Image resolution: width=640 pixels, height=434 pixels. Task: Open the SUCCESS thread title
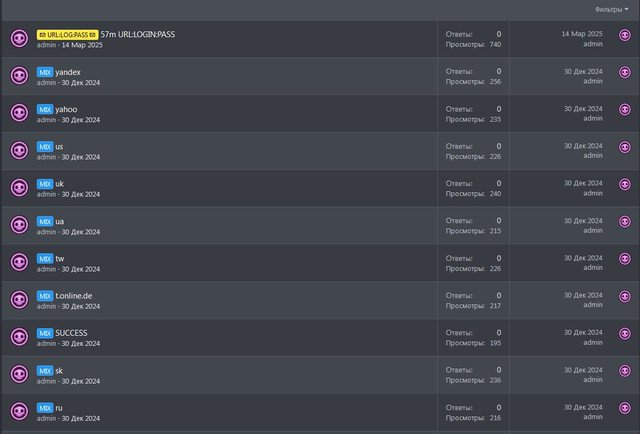[x=71, y=333]
